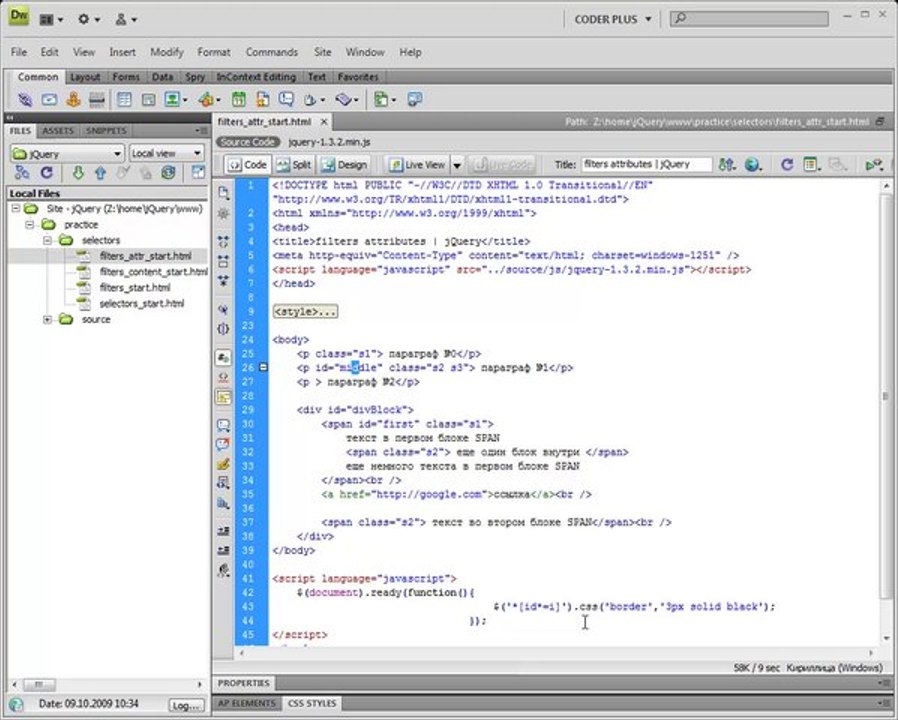Toggle Syntax Error Alerts icon
The width and height of the screenshot is (898, 720).
[223, 397]
